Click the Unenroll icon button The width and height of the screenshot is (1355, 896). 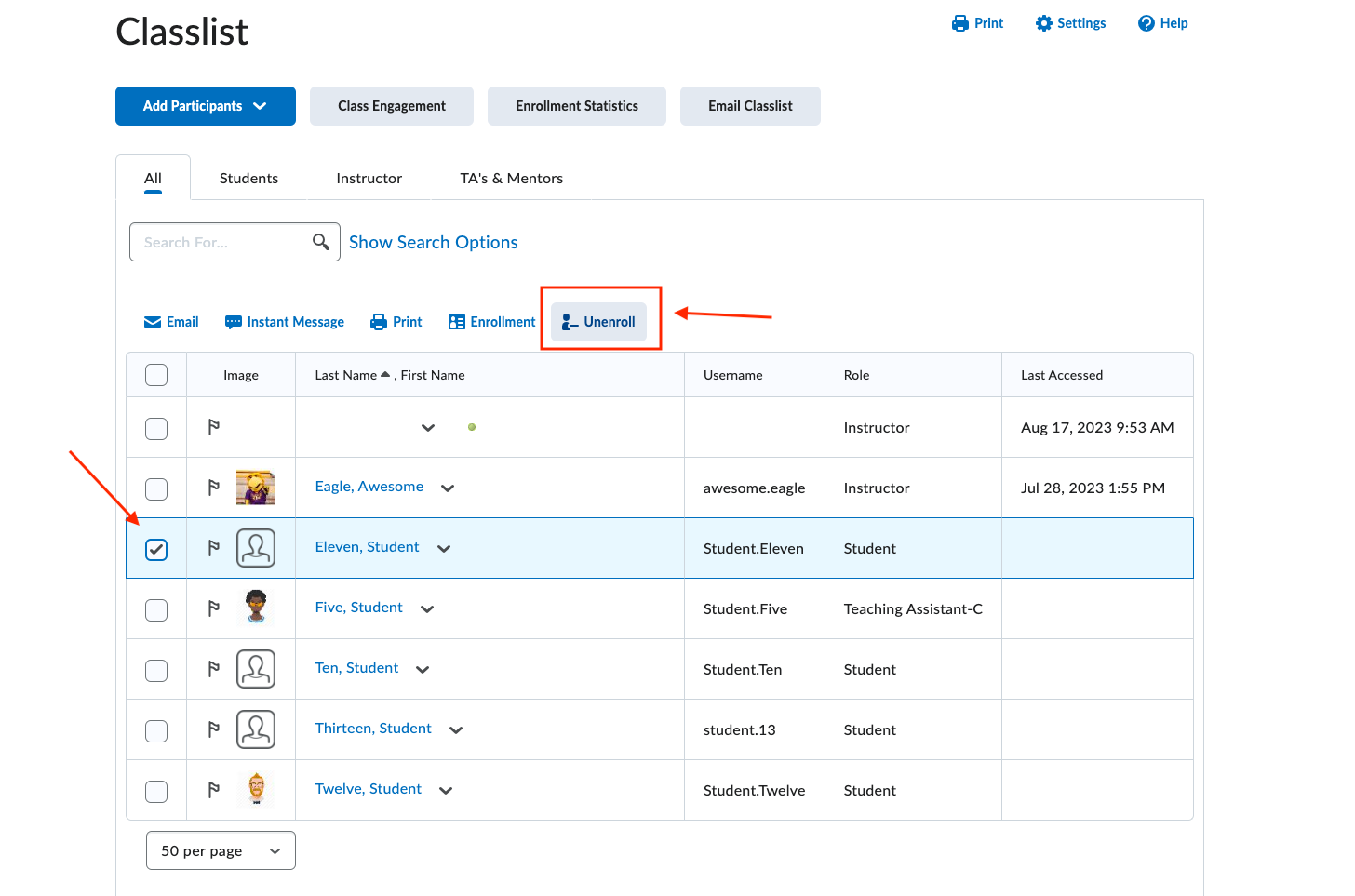tap(570, 322)
